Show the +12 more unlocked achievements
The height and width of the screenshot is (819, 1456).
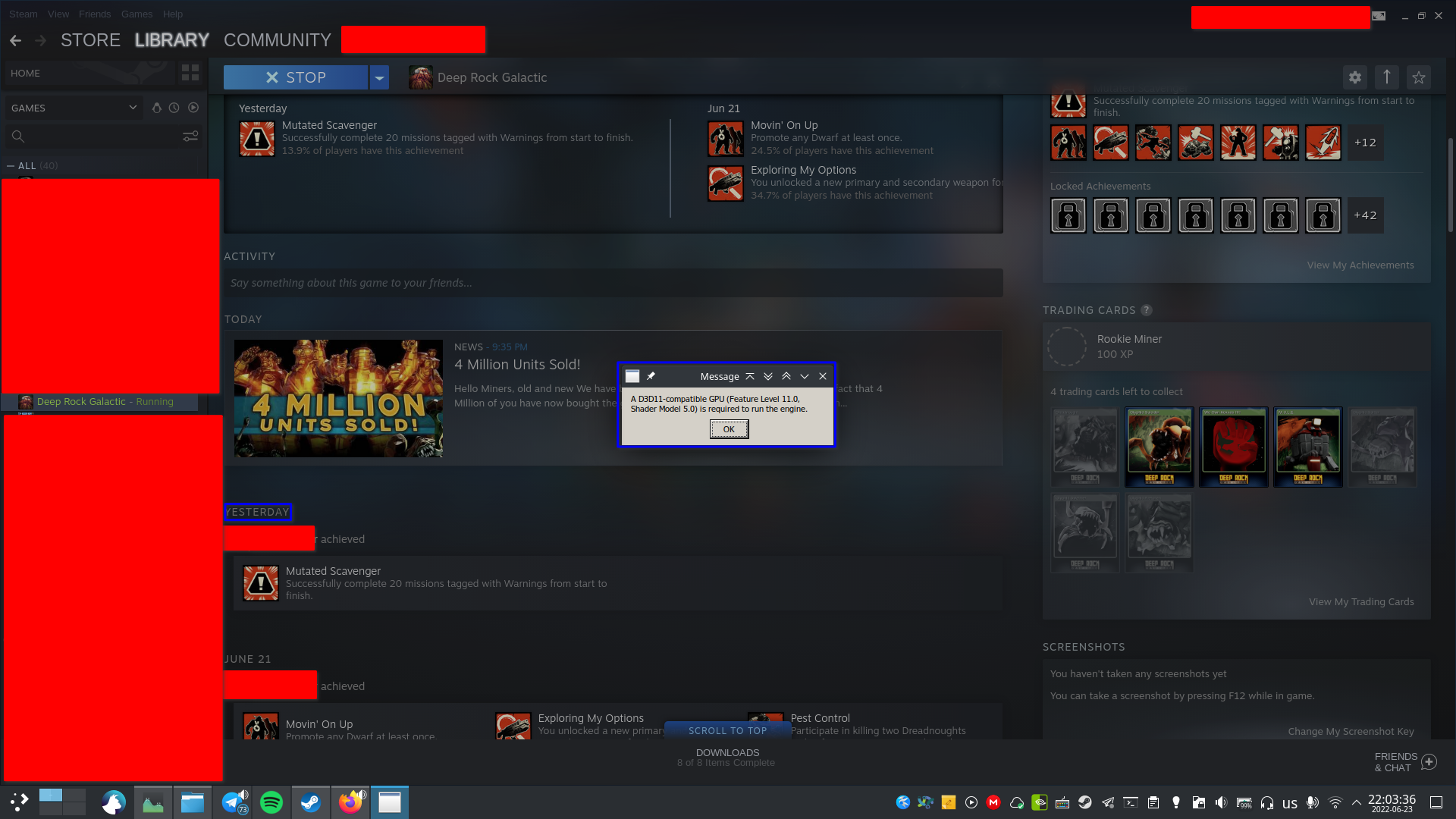pyautogui.click(x=1365, y=143)
